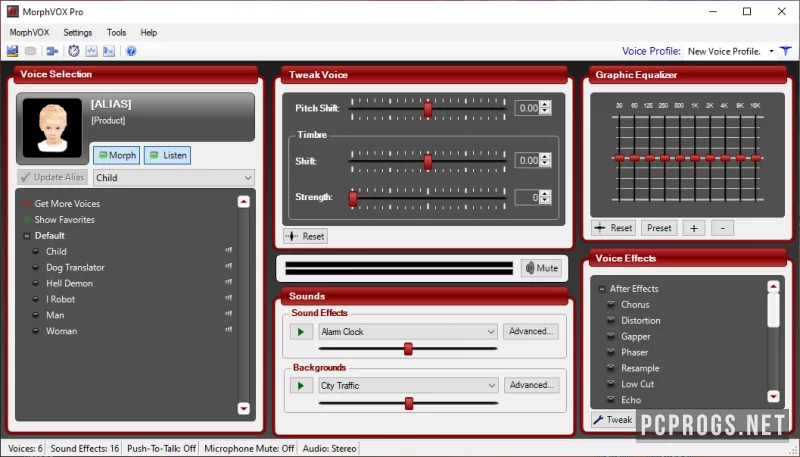The width and height of the screenshot is (800, 457).
Task: Click the Sound Effects volume slider handle
Action: [x=408, y=349]
